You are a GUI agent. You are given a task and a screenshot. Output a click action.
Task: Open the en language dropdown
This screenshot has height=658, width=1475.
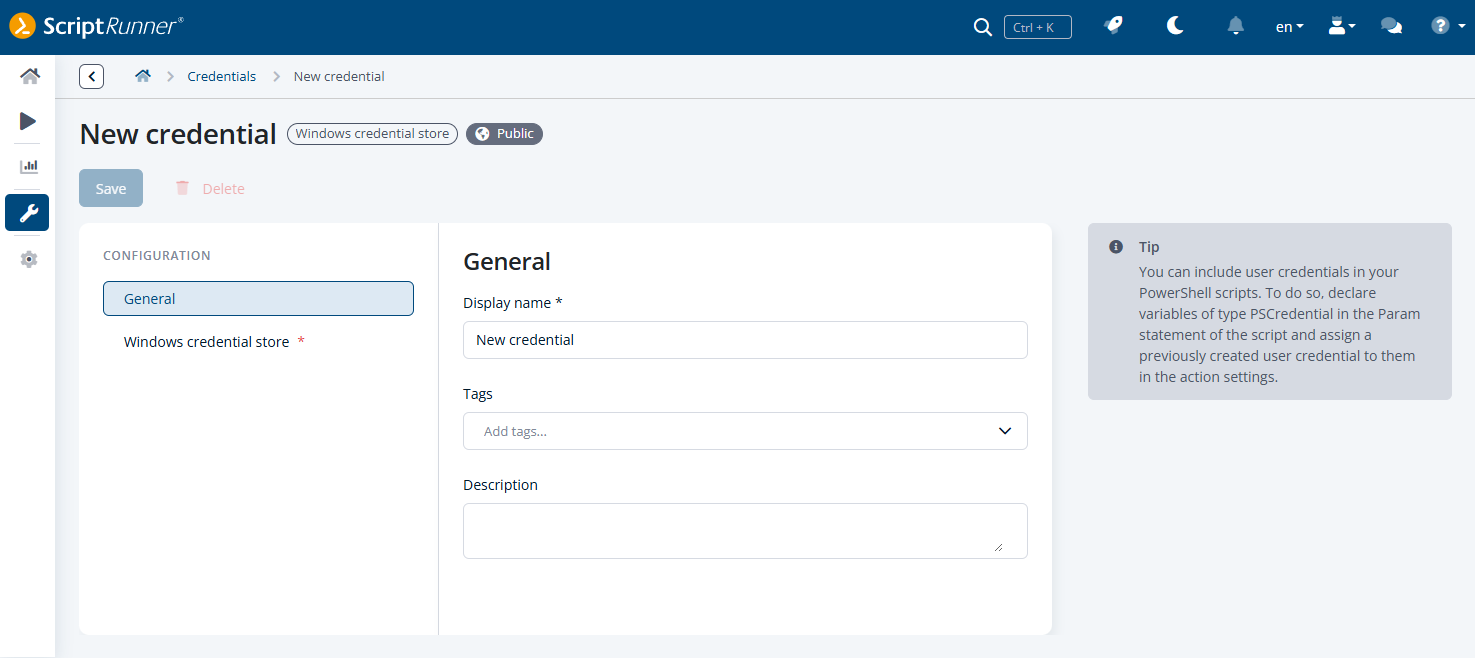pos(1289,27)
